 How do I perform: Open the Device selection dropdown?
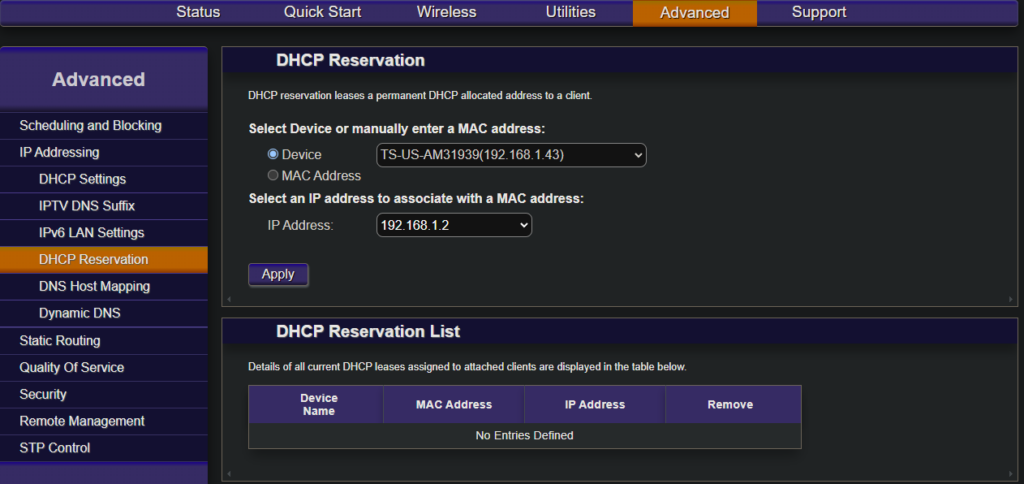[x=511, y=155]
